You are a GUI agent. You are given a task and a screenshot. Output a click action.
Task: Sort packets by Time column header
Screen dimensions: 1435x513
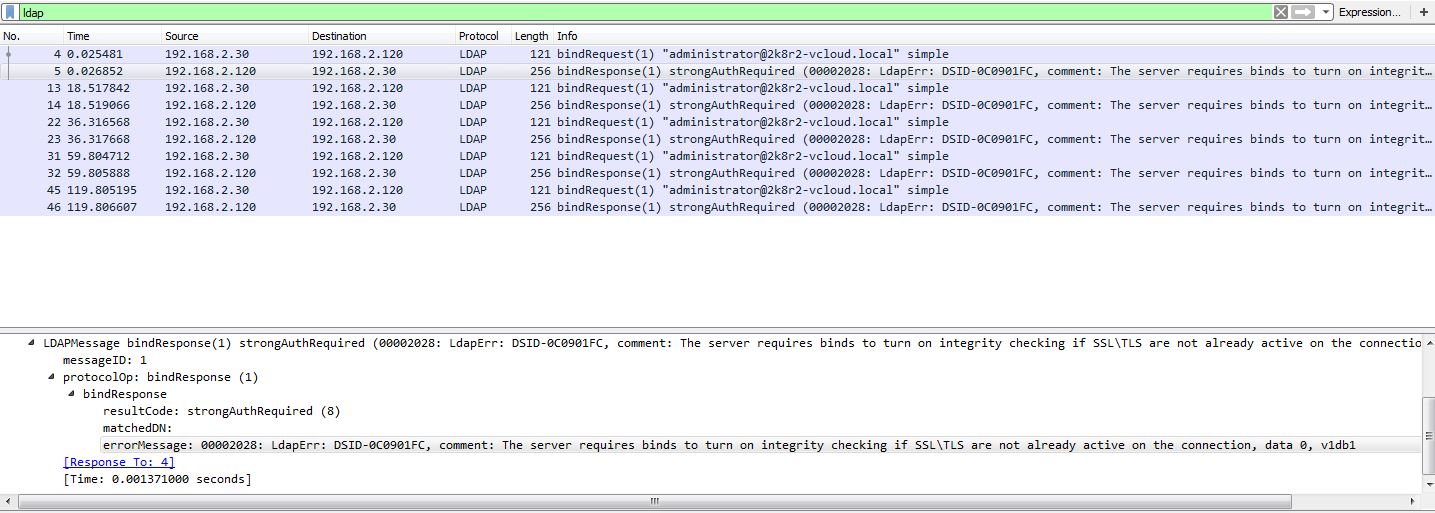pyautogui.click(x=78, y=36)
